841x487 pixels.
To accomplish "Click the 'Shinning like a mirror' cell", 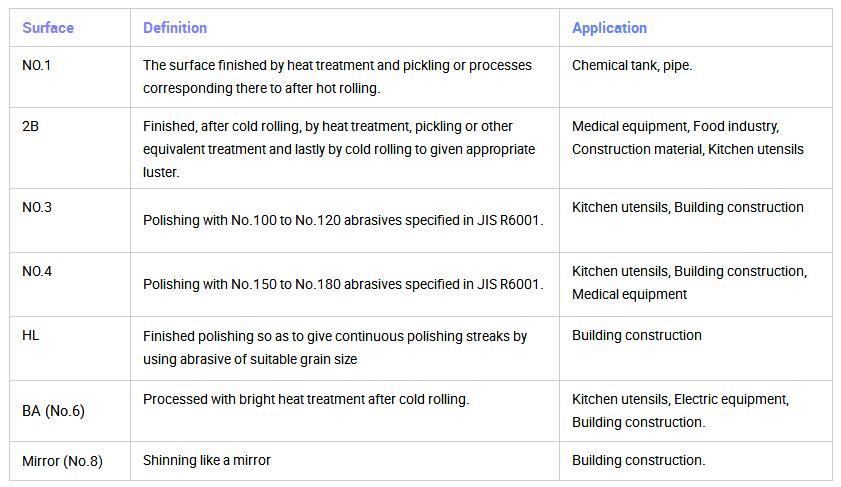I will [345, 461].
